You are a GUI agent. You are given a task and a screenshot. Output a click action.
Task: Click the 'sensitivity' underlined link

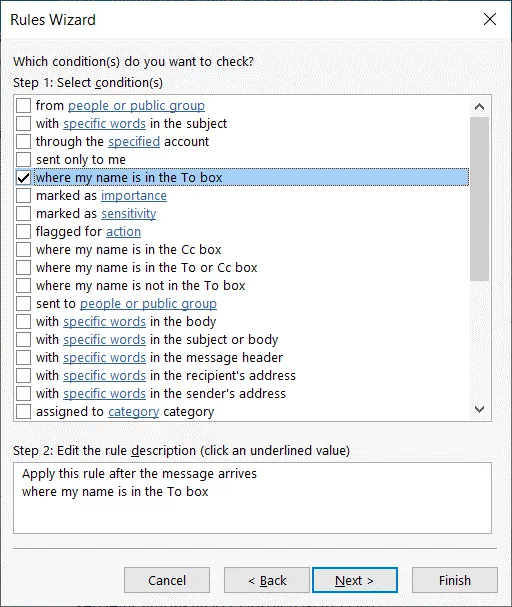128,213
